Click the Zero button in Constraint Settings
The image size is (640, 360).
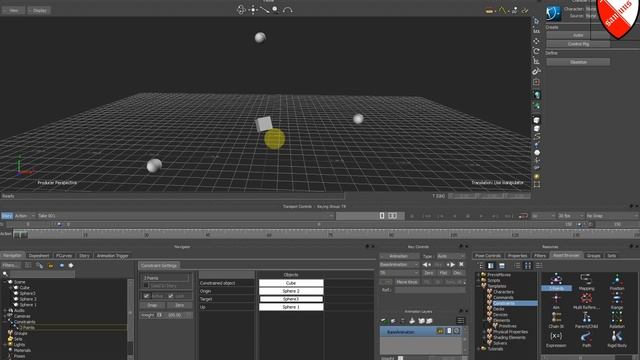(x=180, y=305)
